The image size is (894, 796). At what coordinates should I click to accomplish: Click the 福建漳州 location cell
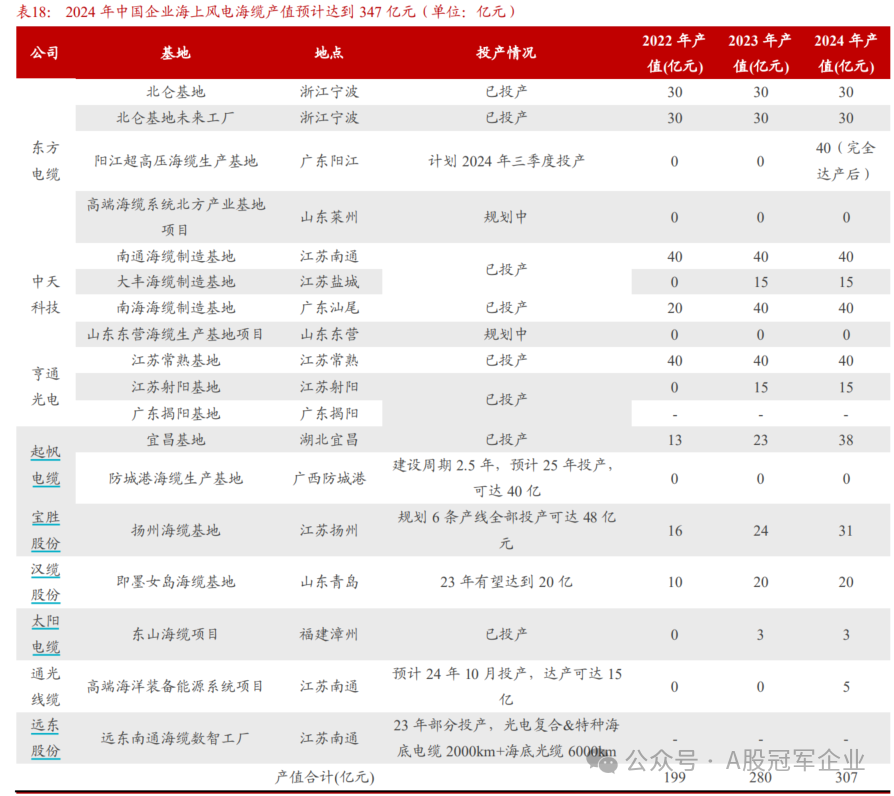click(329, 634)
